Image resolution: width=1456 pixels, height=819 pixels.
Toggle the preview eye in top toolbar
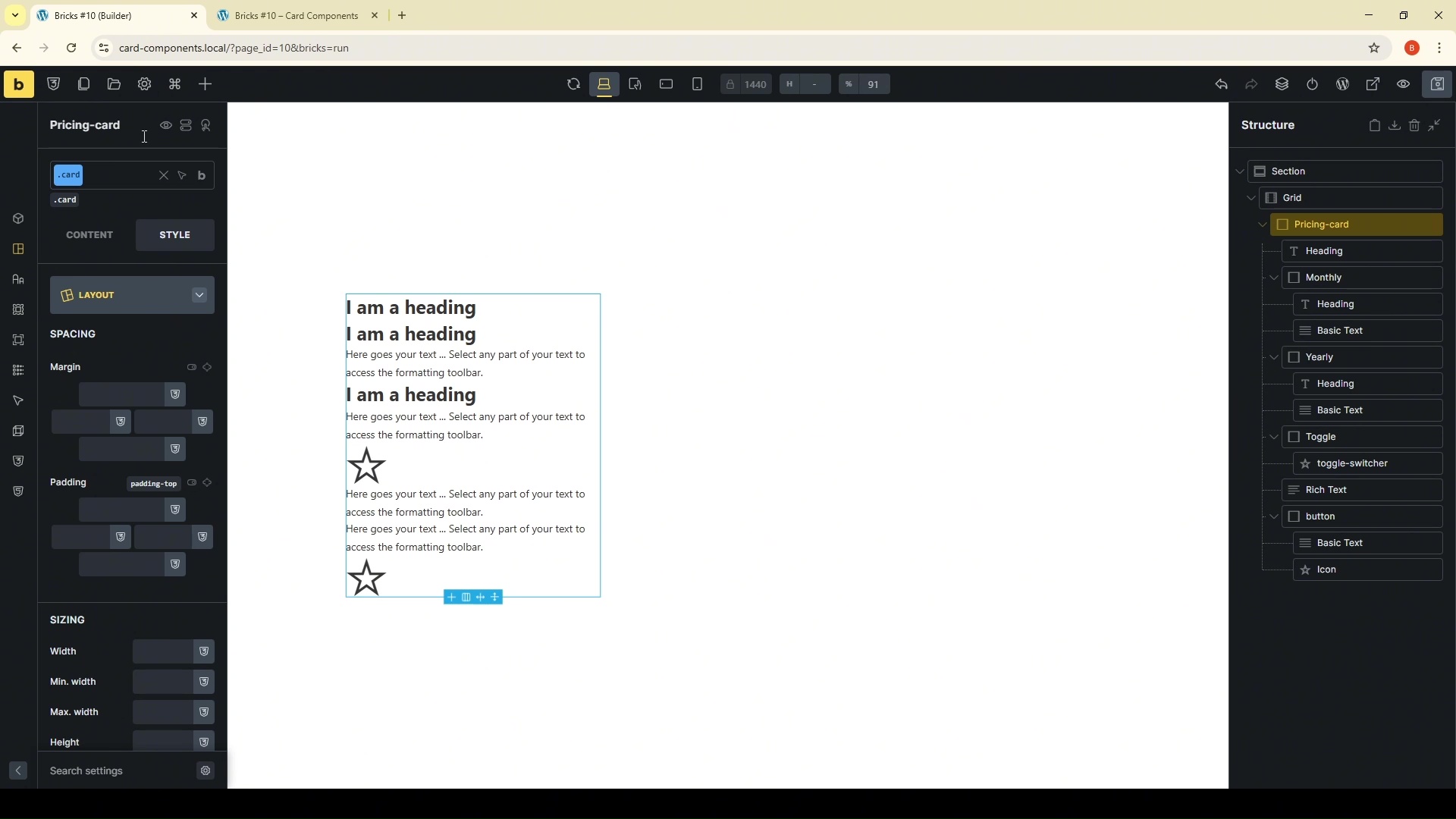(x=1403, y=84)
